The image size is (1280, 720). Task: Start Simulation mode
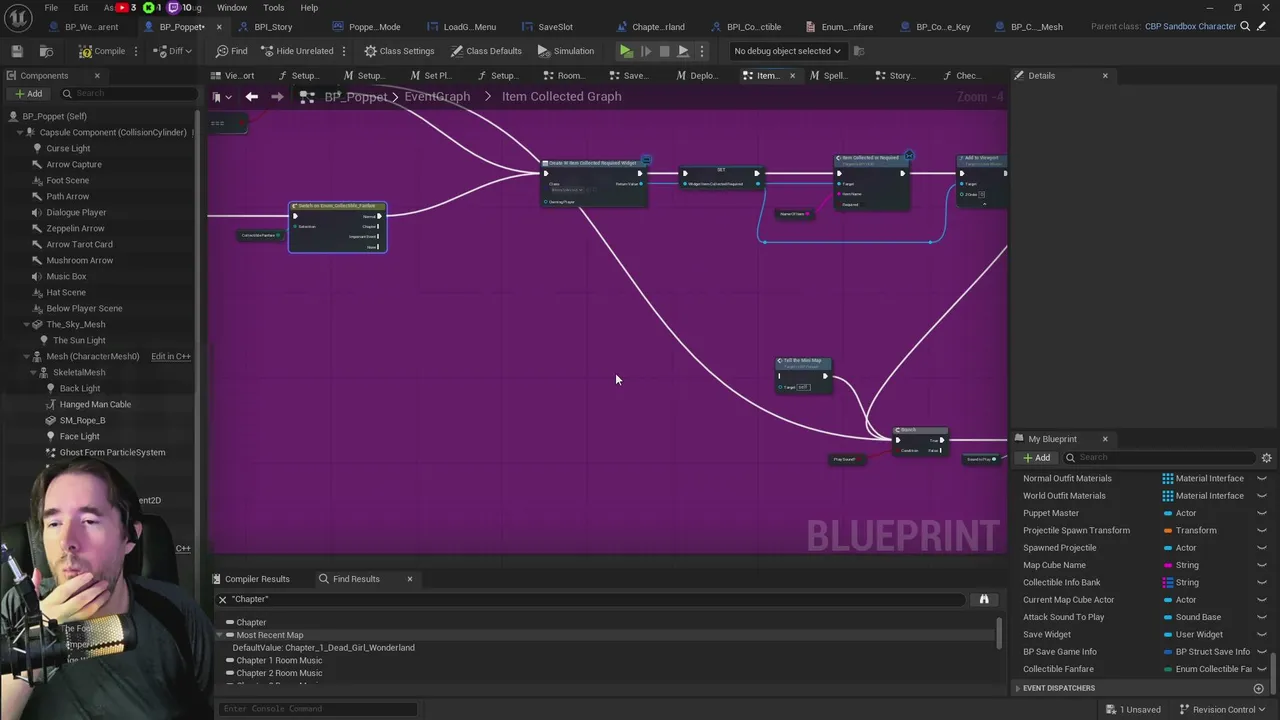[566, 51]
